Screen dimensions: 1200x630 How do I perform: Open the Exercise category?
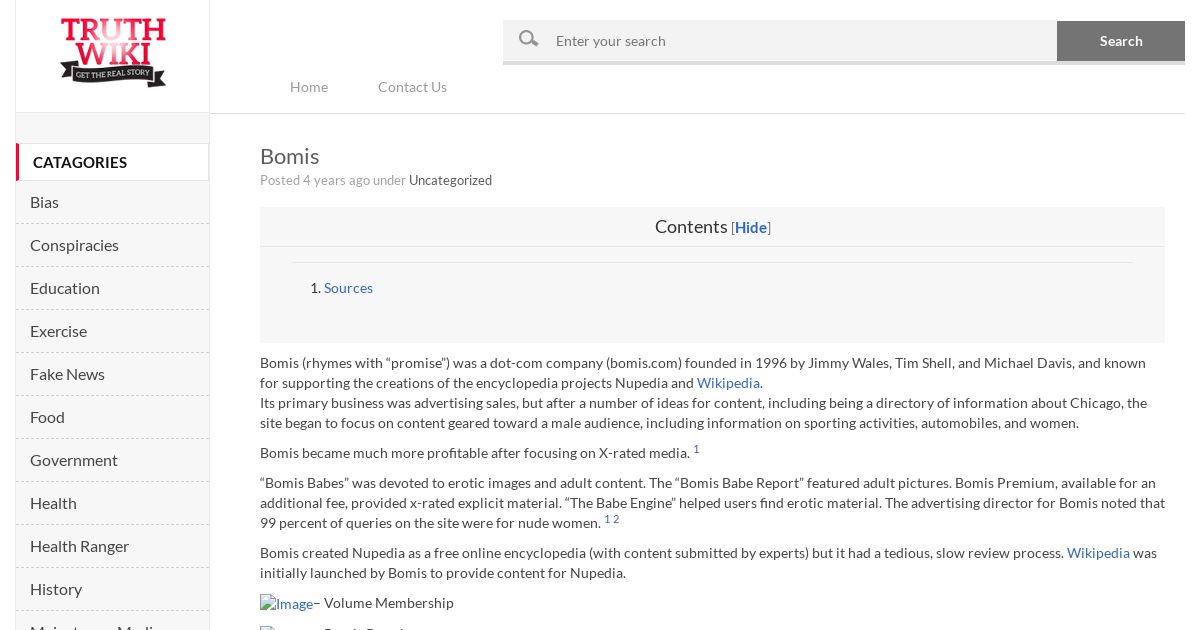(x=112, y=331)
